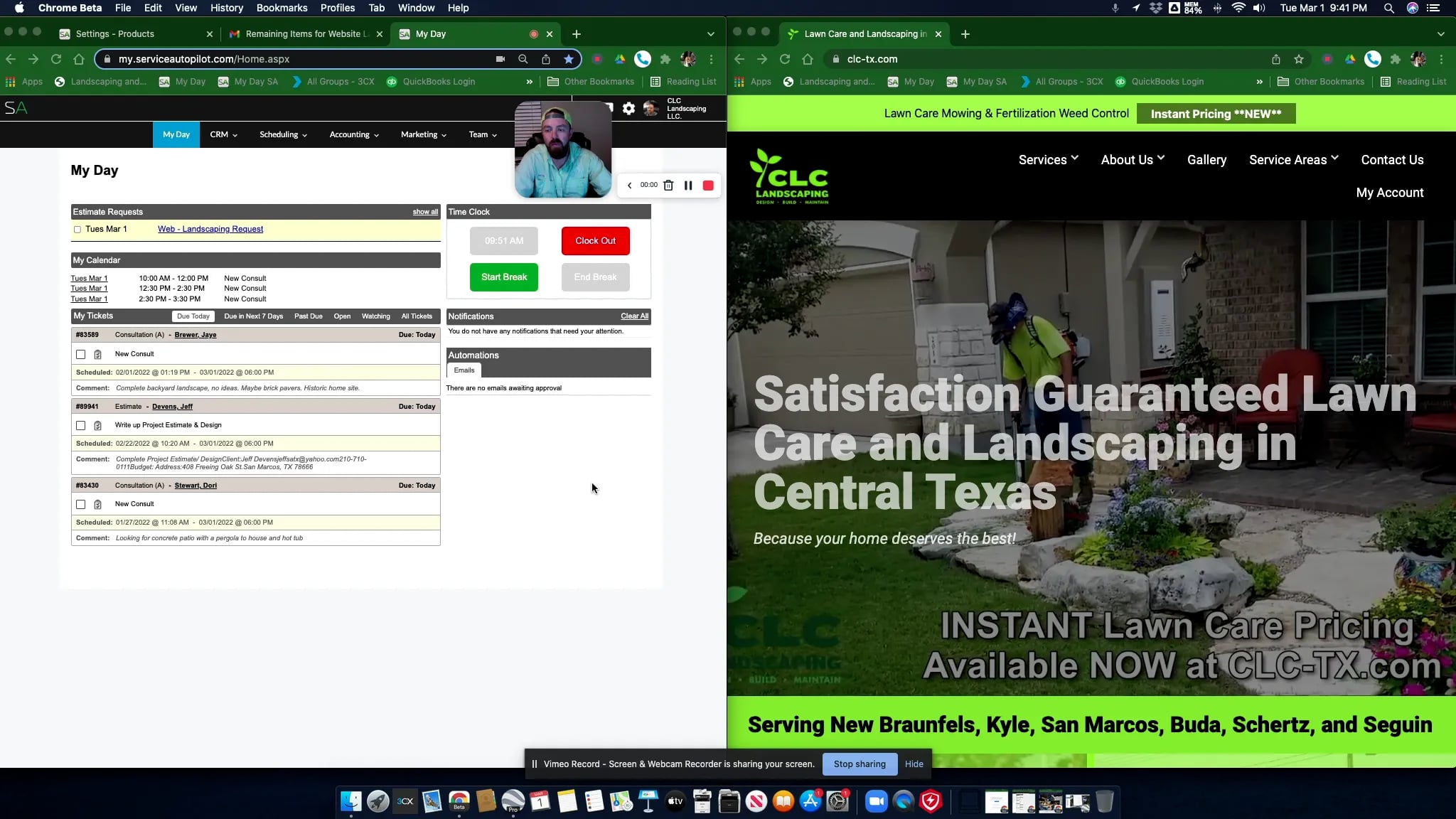This screenshot has width=1456, height=819.
Task: Click Stop sharing button
Action: coord(860,764)
